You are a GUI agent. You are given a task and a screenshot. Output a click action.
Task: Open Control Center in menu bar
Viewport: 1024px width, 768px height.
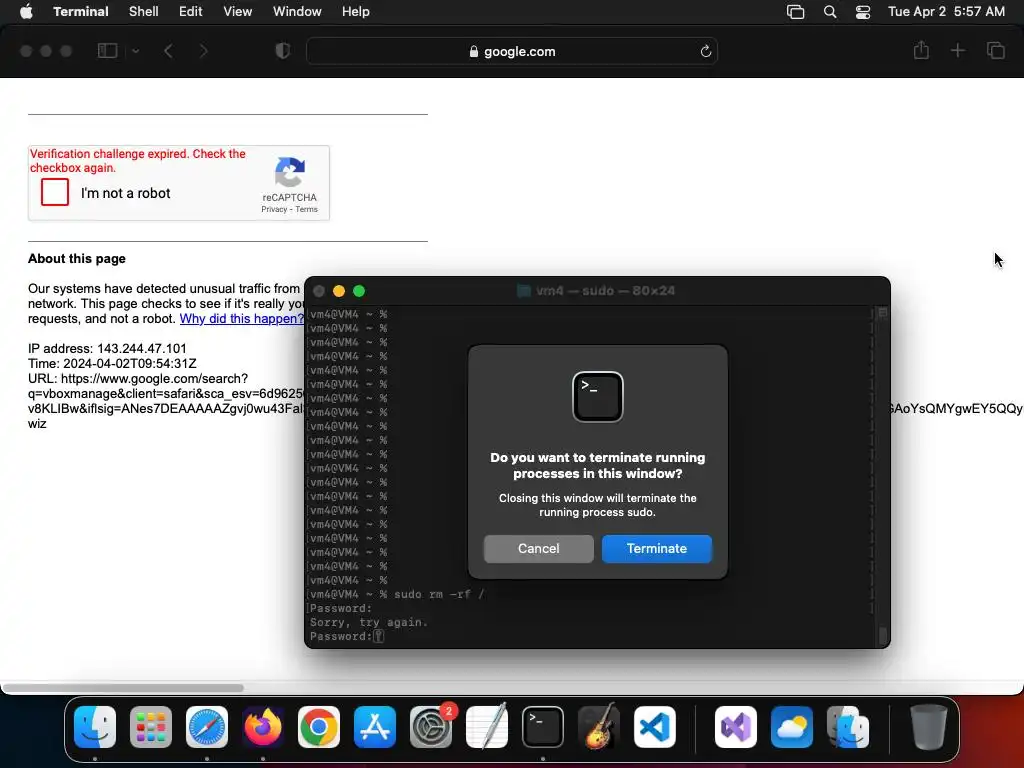click(x=863, y=12)
